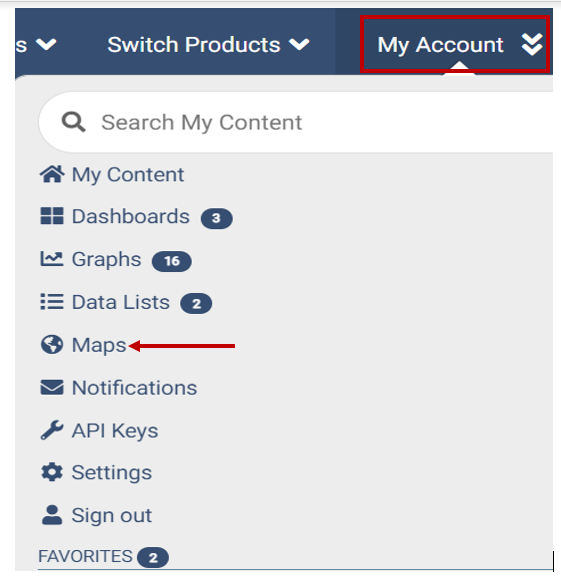Collapse the My Account dropdown menu
The width and height of the screenshot is (561, 577).
[x=455, y=45]
